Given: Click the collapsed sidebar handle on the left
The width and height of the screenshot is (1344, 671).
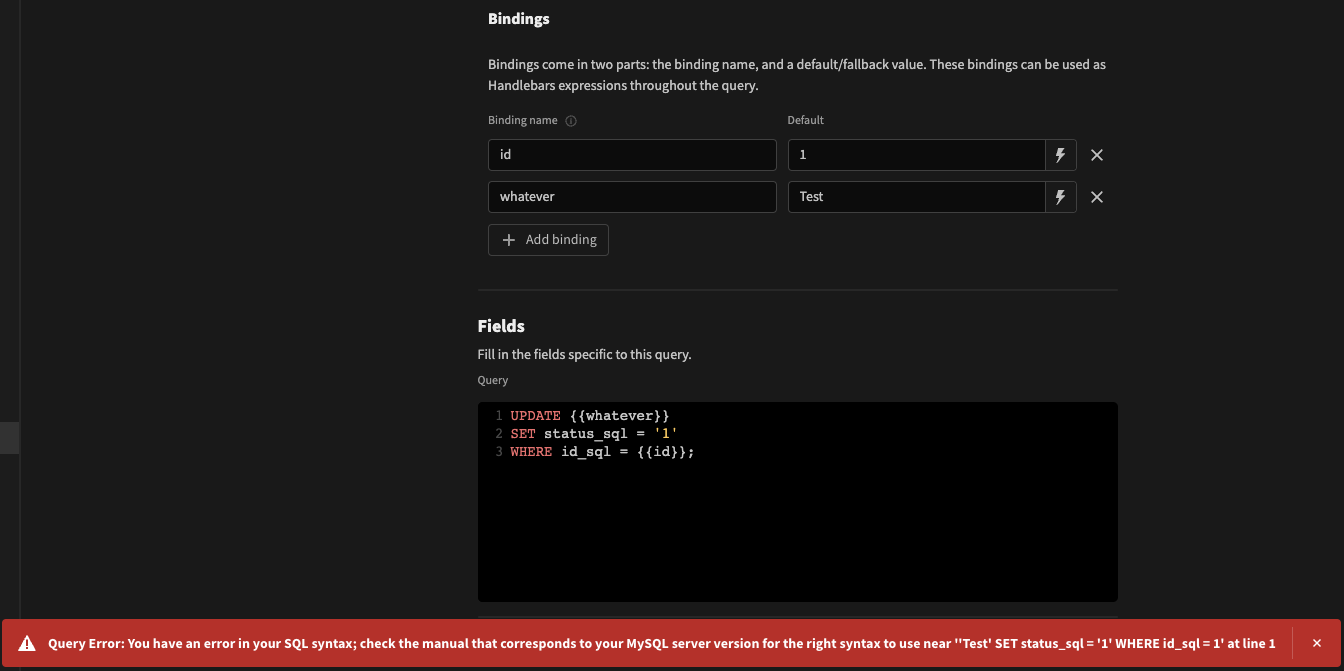Looking at the screenshot, I should pyautogui.click(x=10, y=437).
